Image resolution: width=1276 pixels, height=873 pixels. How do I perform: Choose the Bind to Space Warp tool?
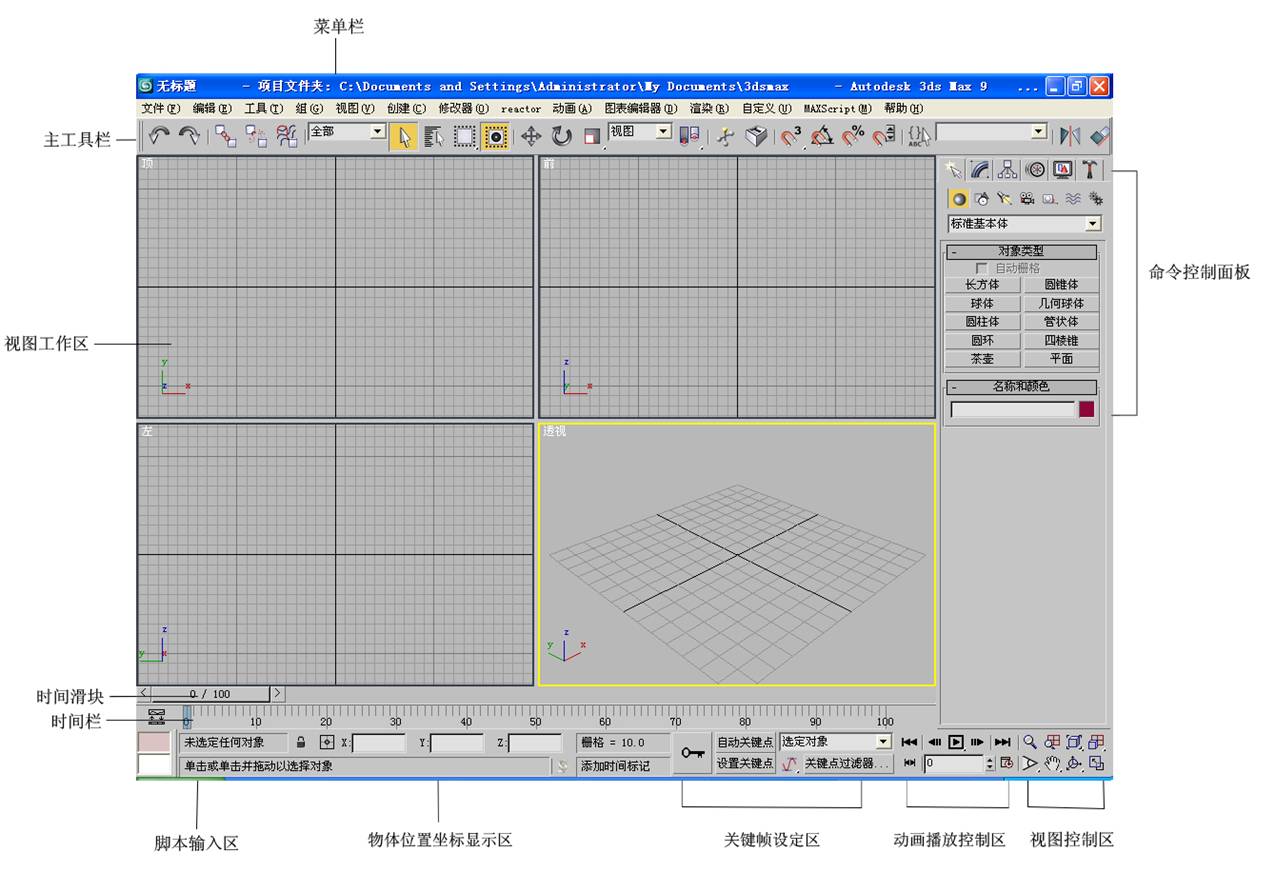[x=287, y=137]
